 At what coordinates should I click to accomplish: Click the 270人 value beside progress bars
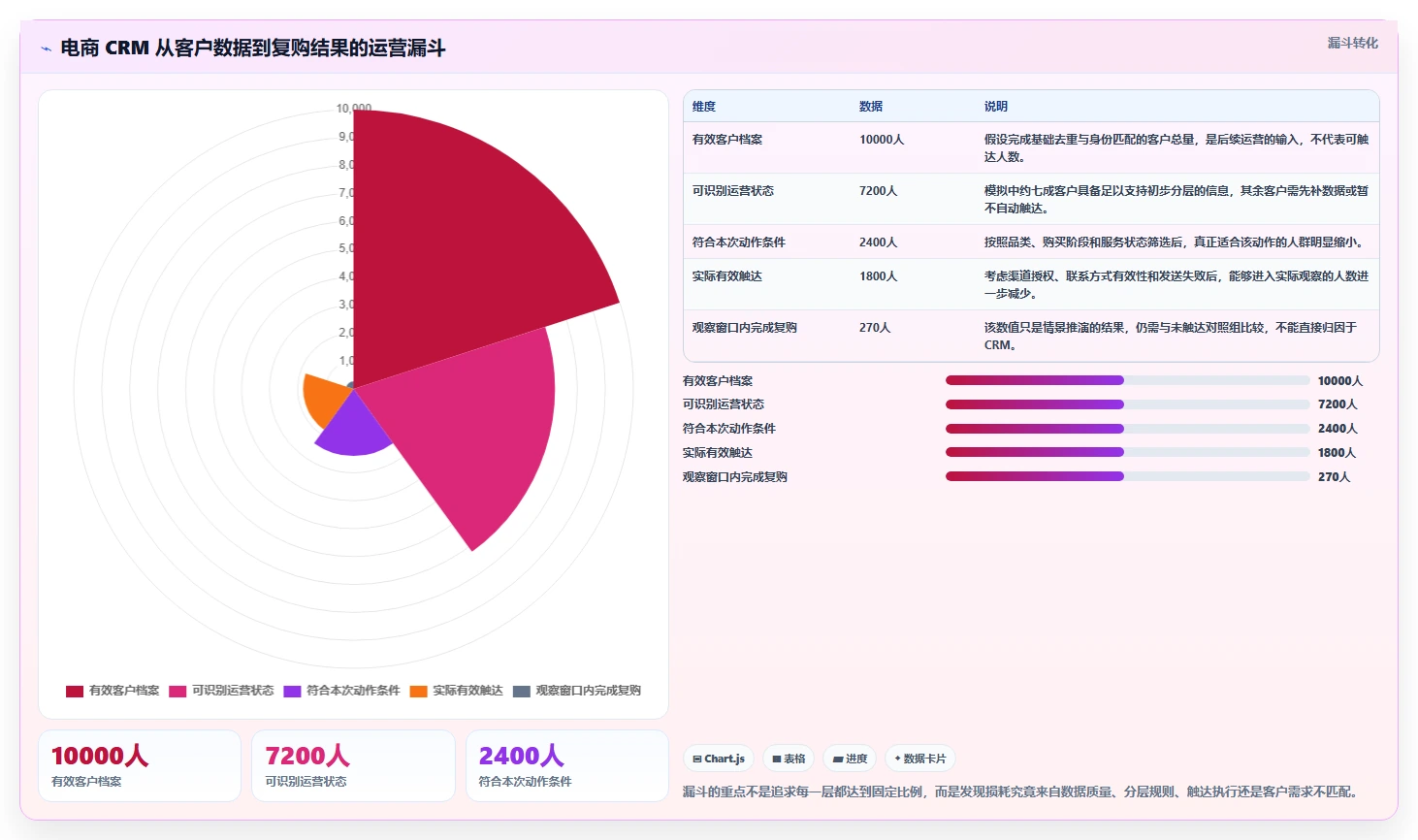[x=1334, y=477]
